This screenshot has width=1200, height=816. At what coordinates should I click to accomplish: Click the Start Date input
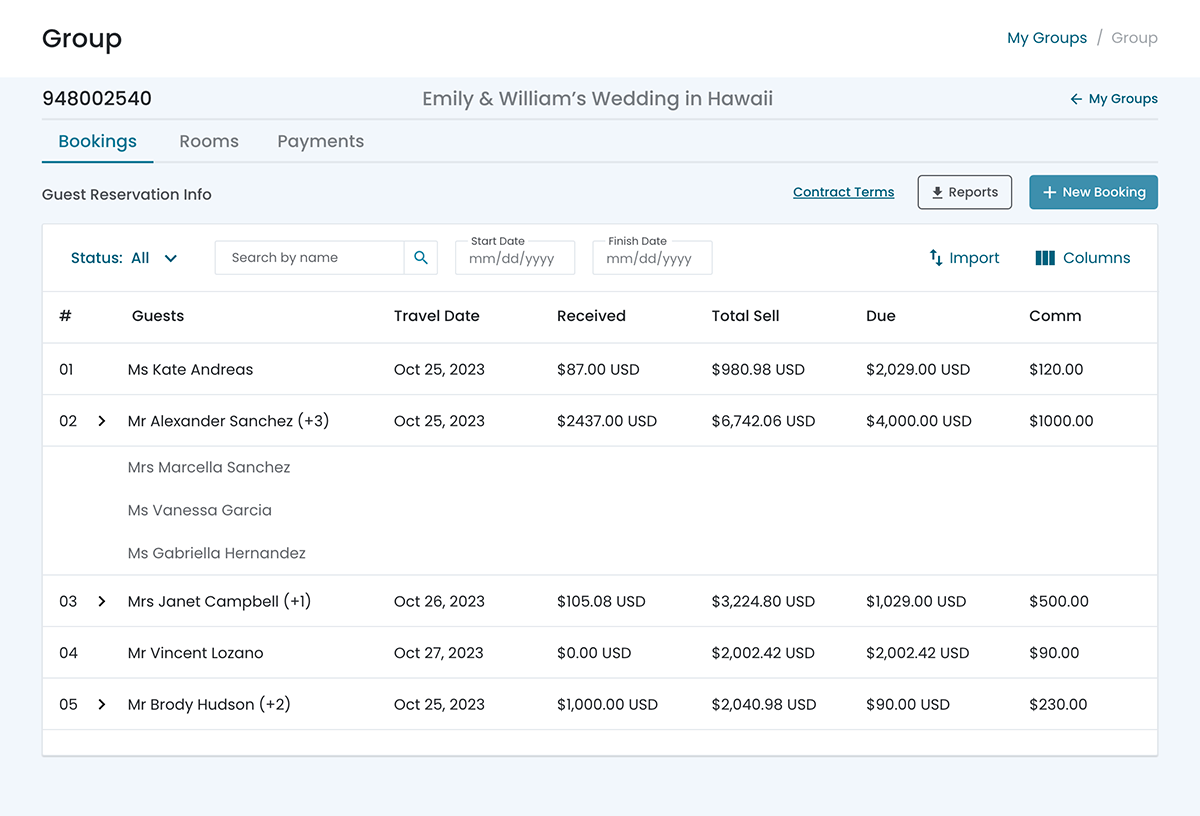pos(514,259)
